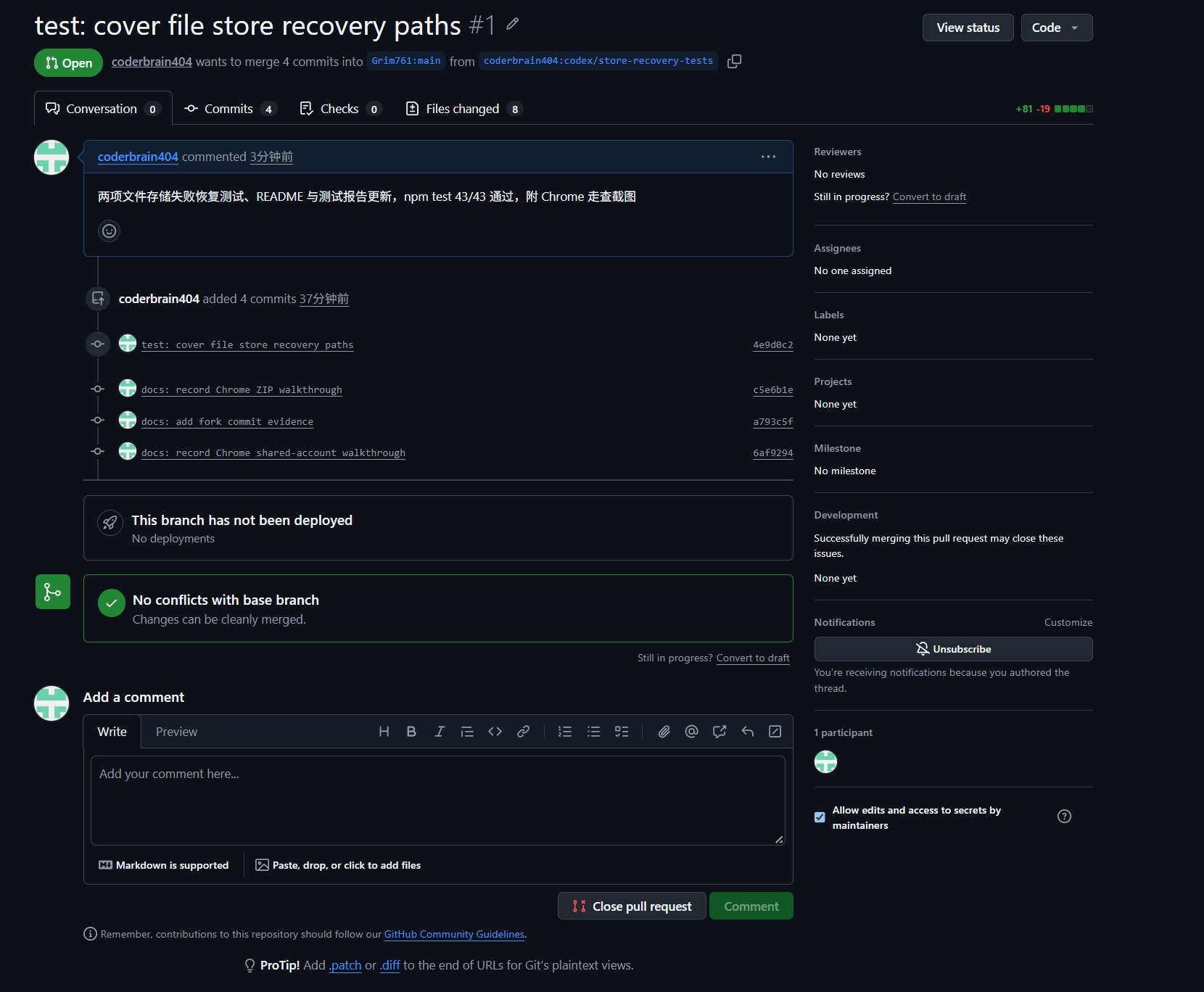Click Markdown is supported link
This screenshot has height=992, width=1204.
164,865
